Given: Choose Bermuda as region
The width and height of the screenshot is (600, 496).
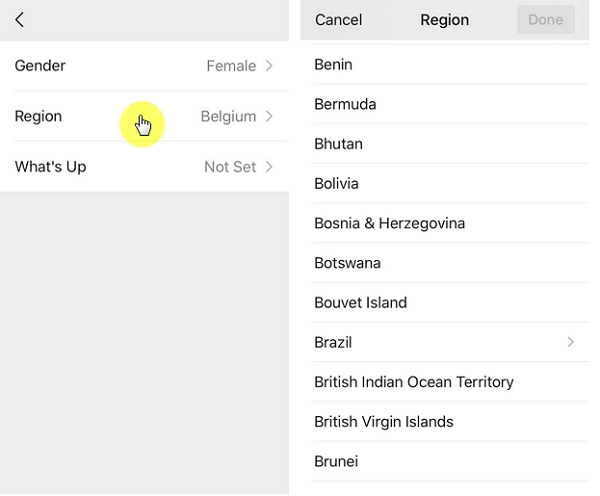Looking at the screenshot, I should pos(345,104).
